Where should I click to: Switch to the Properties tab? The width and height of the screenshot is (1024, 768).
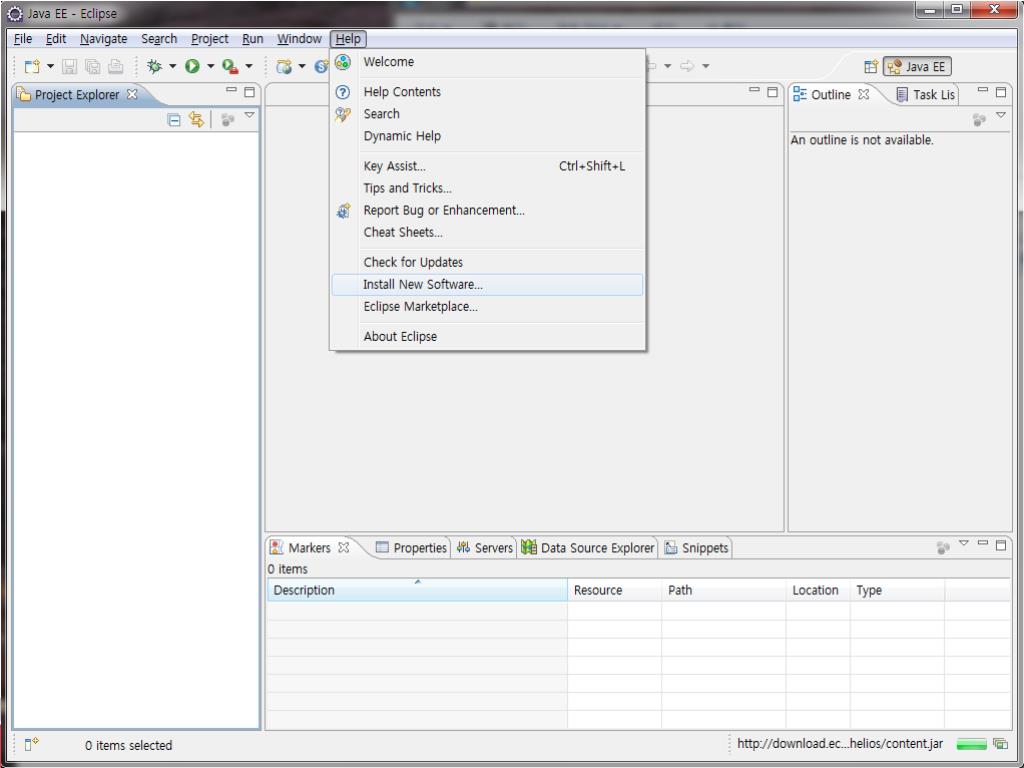point(411,548)
